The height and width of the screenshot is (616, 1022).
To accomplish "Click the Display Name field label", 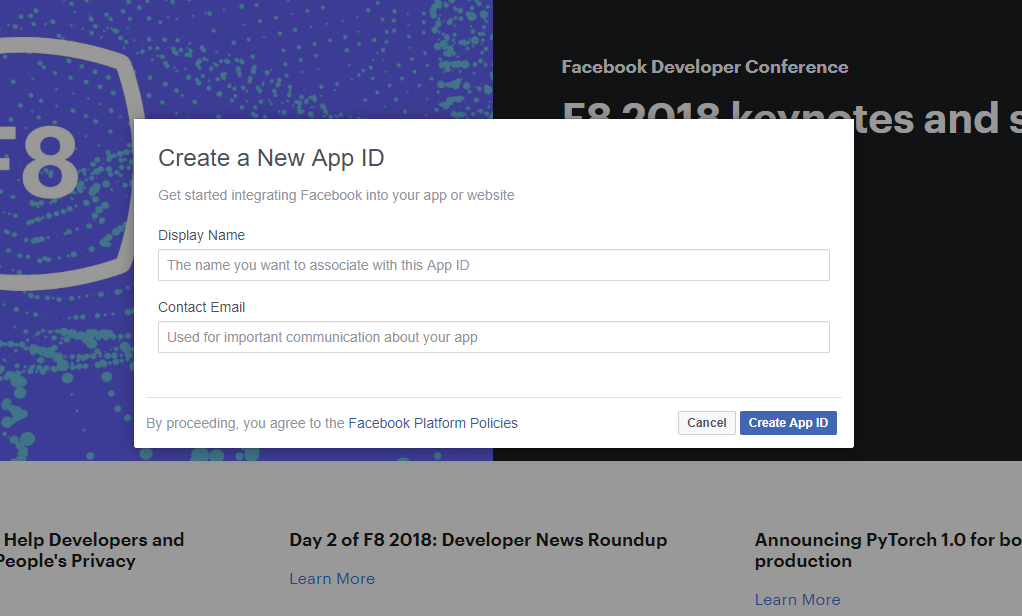I will [x=201, y=235].
